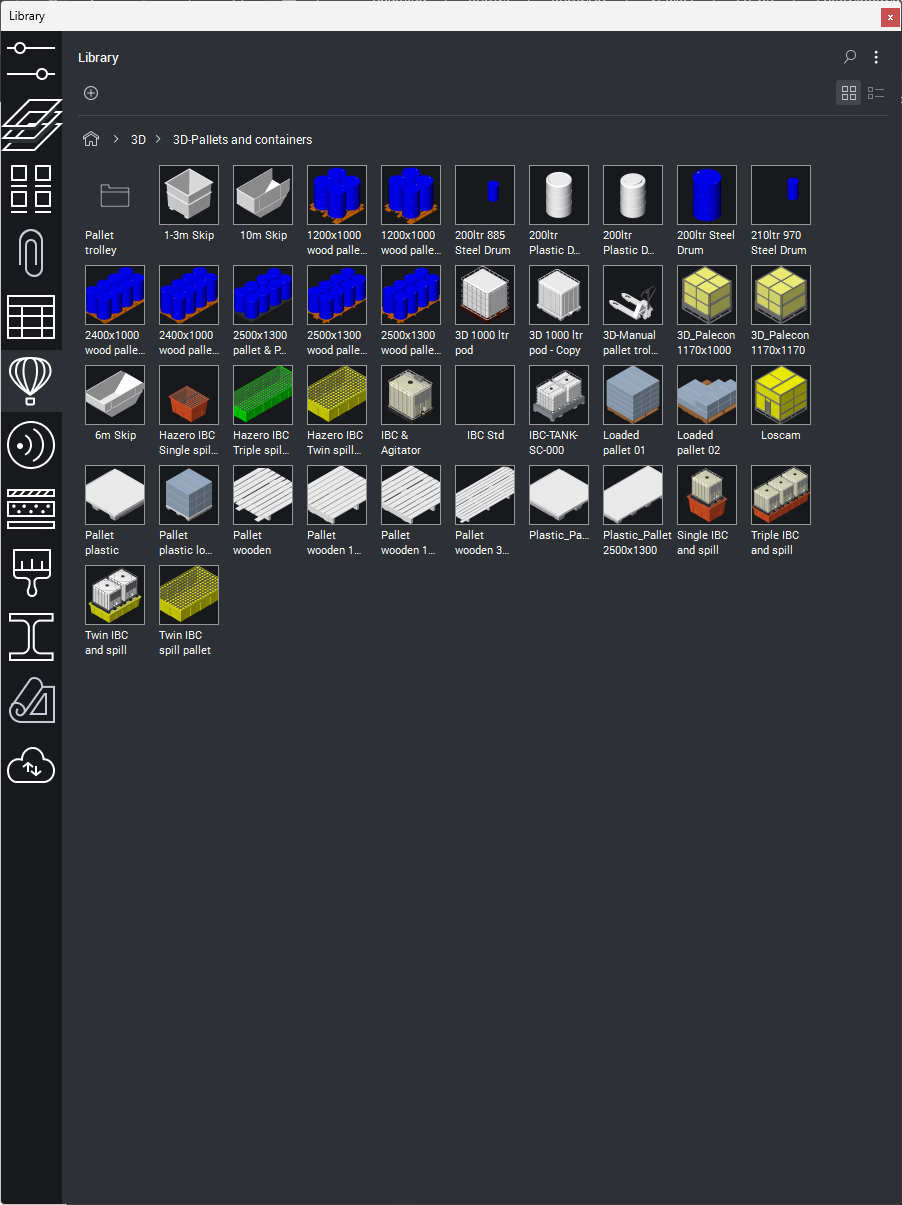The width and height of the screenshot is (902, 1205).
Task: Open the Sheet sets table icon
Action: (x=30, y=317)
